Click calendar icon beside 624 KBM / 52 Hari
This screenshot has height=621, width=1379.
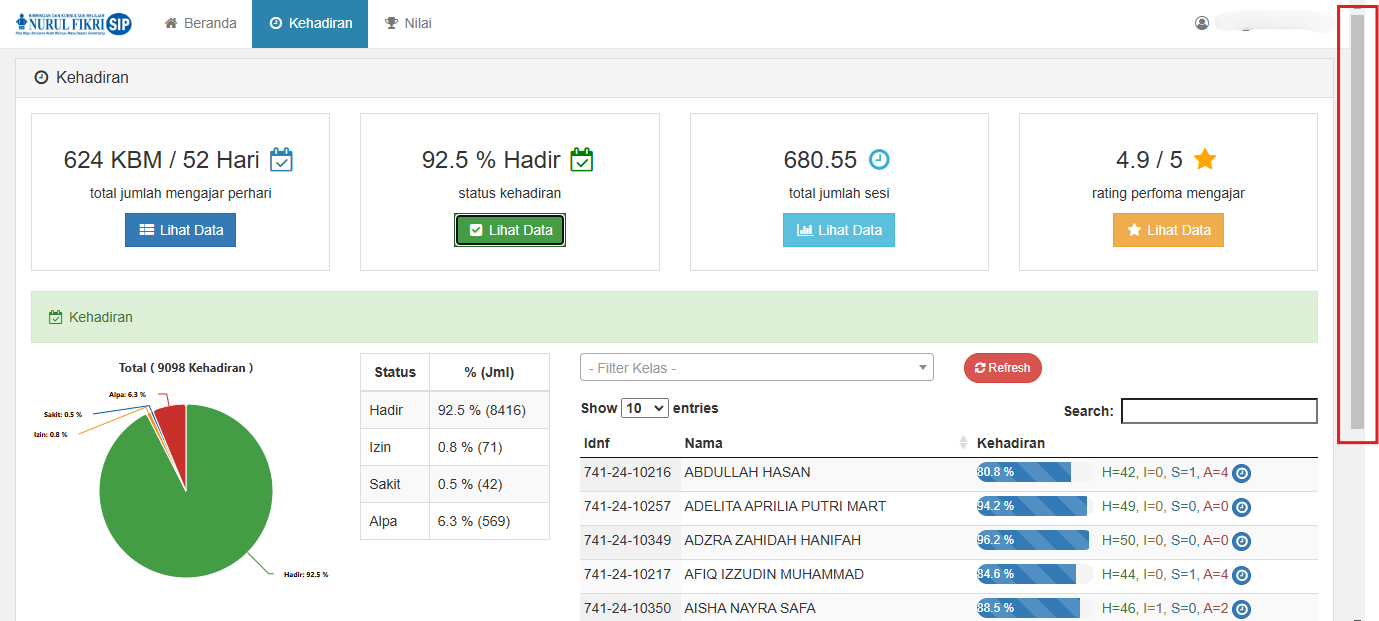tap(282, 159)
